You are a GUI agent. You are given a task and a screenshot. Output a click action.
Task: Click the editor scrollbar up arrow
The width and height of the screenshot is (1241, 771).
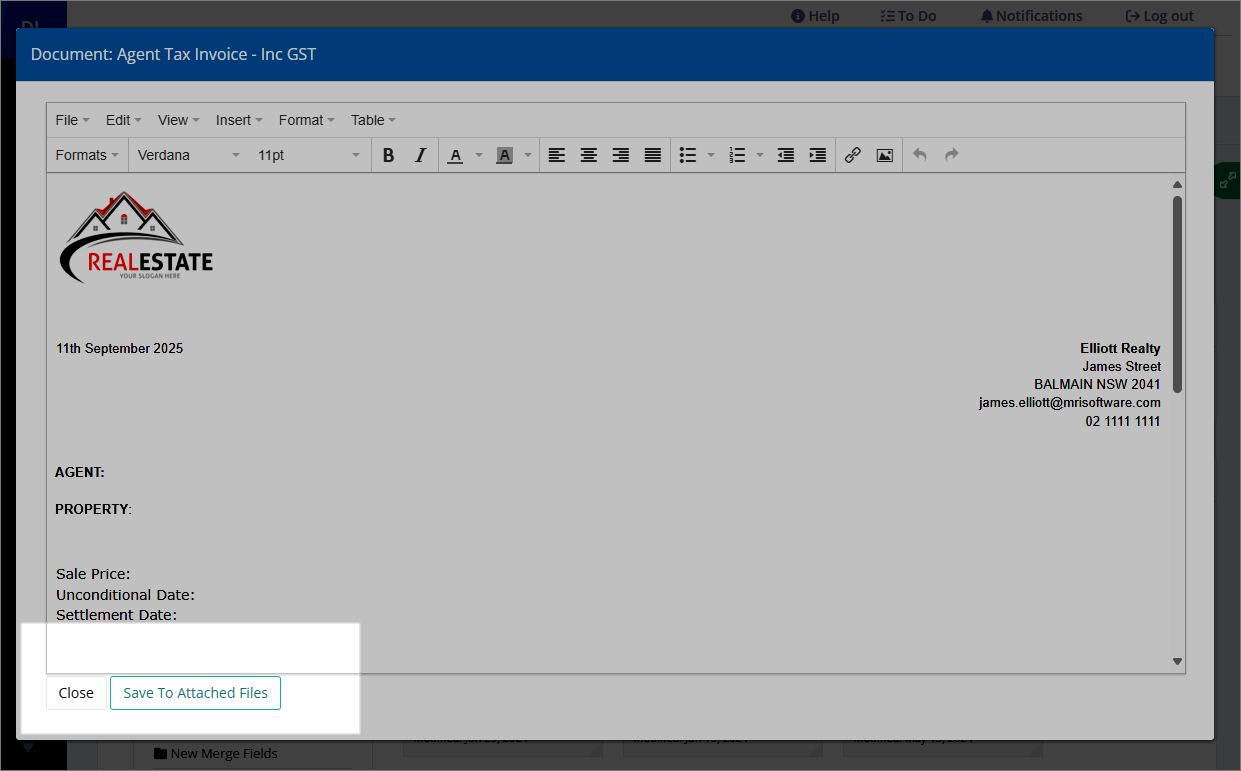(x=1177, y=184)
